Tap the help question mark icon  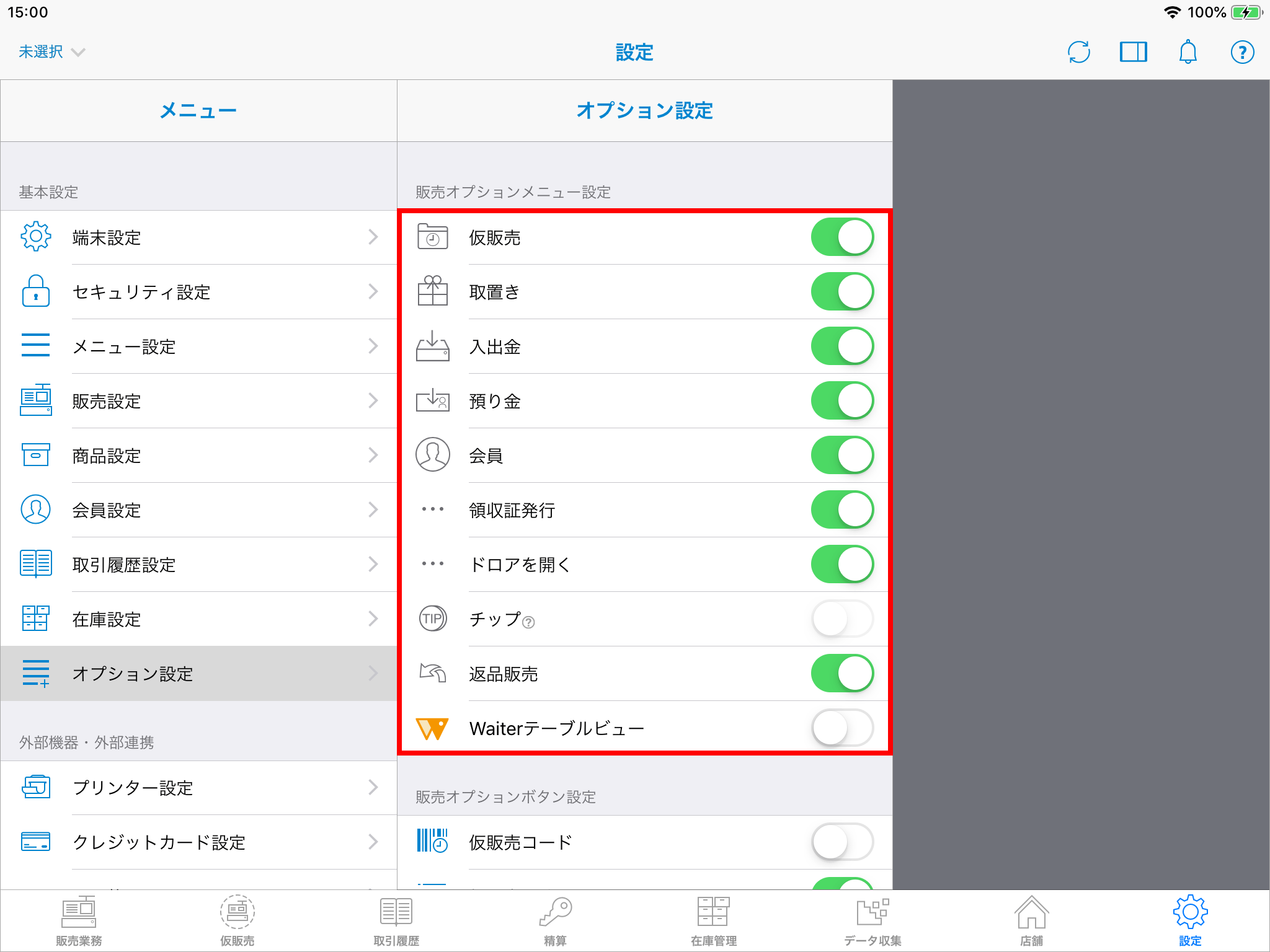click(1242, 52)
